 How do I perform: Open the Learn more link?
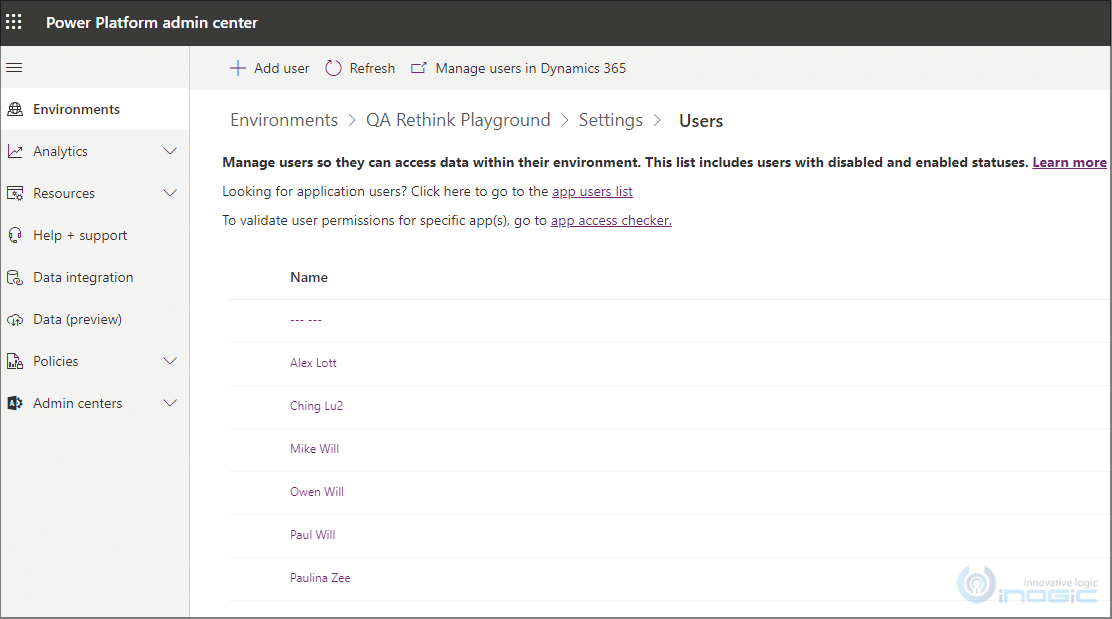pos(1069,162)
